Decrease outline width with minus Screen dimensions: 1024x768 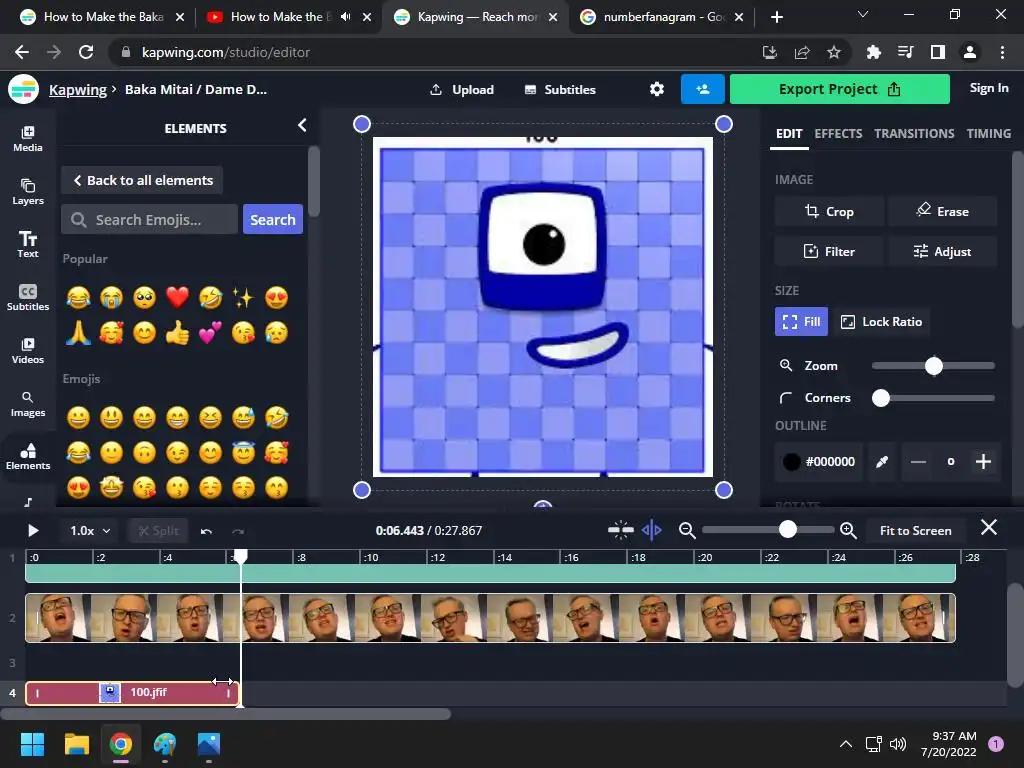[918, 462]
